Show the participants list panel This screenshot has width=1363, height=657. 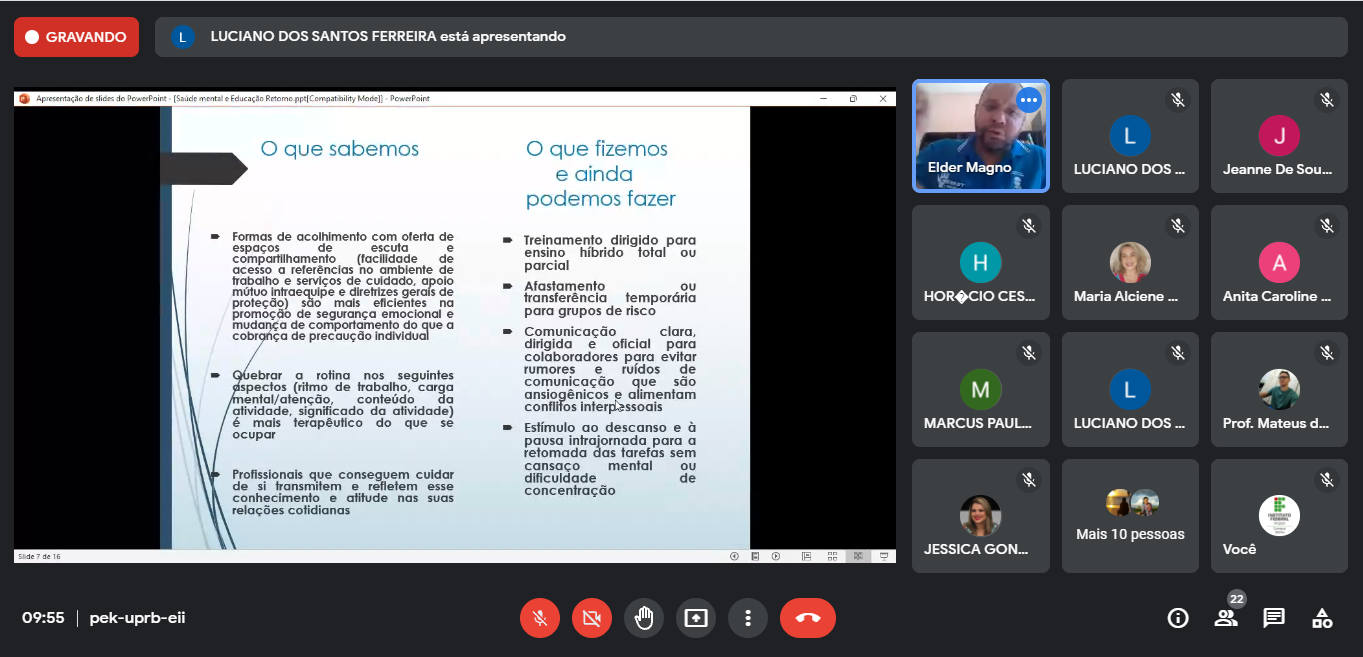pos(1226,618)
